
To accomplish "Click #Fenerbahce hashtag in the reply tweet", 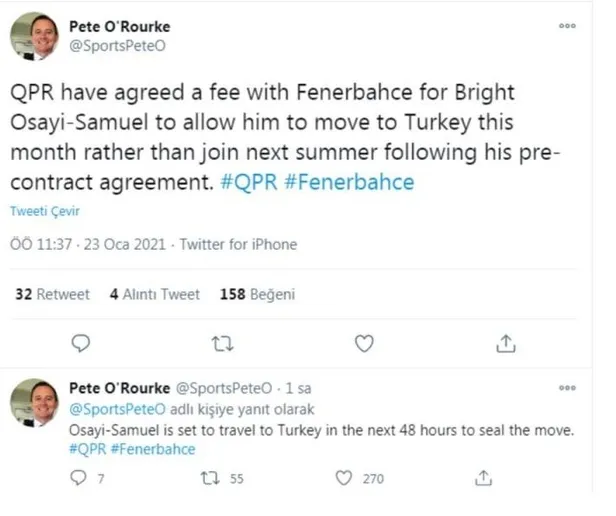I will 153,449.
